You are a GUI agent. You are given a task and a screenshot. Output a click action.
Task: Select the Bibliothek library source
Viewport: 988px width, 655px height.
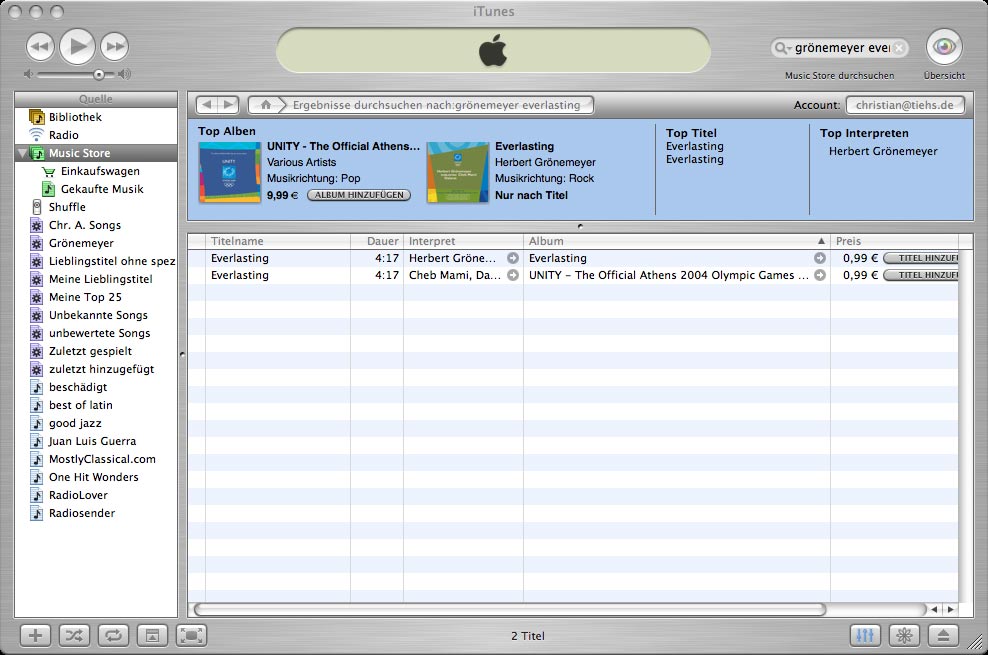[x=75, y=117]
